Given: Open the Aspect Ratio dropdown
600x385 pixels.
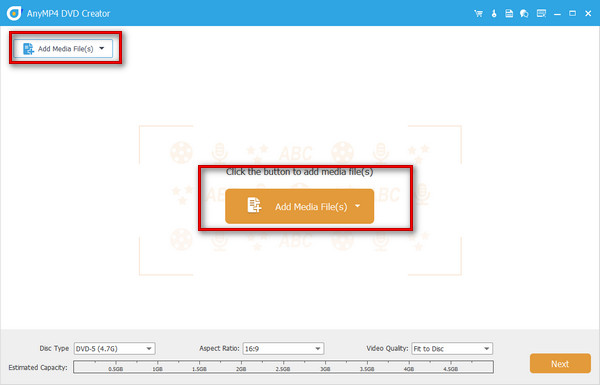Looking at the screenshot, I should 283,349.
